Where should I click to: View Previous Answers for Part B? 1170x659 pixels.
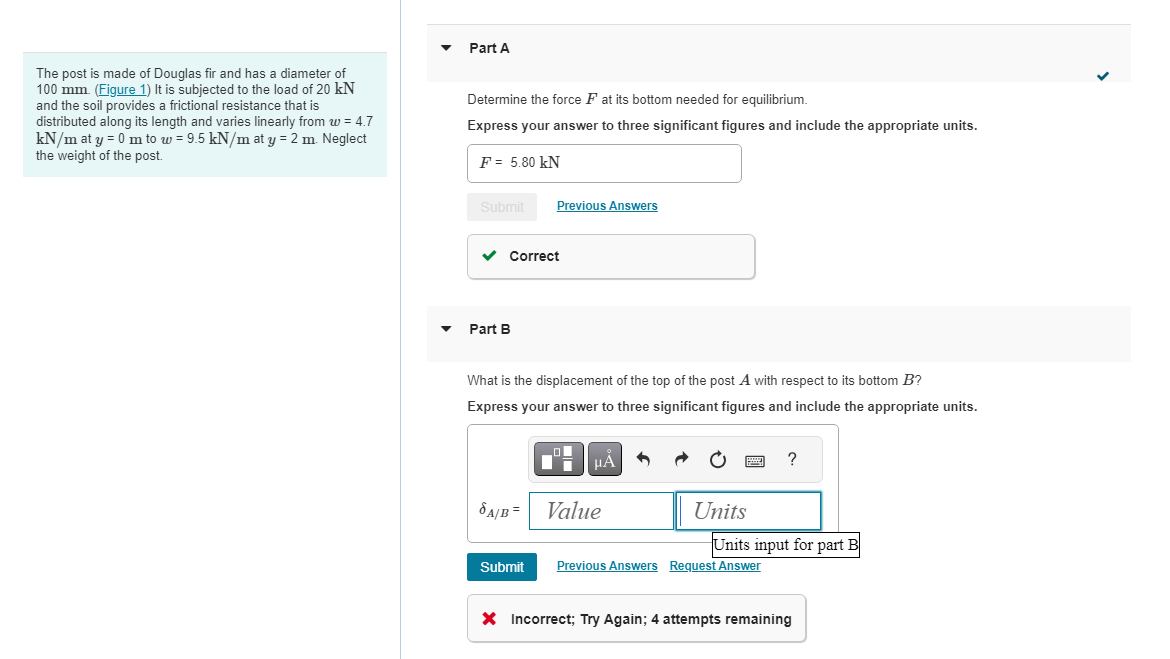606,566
